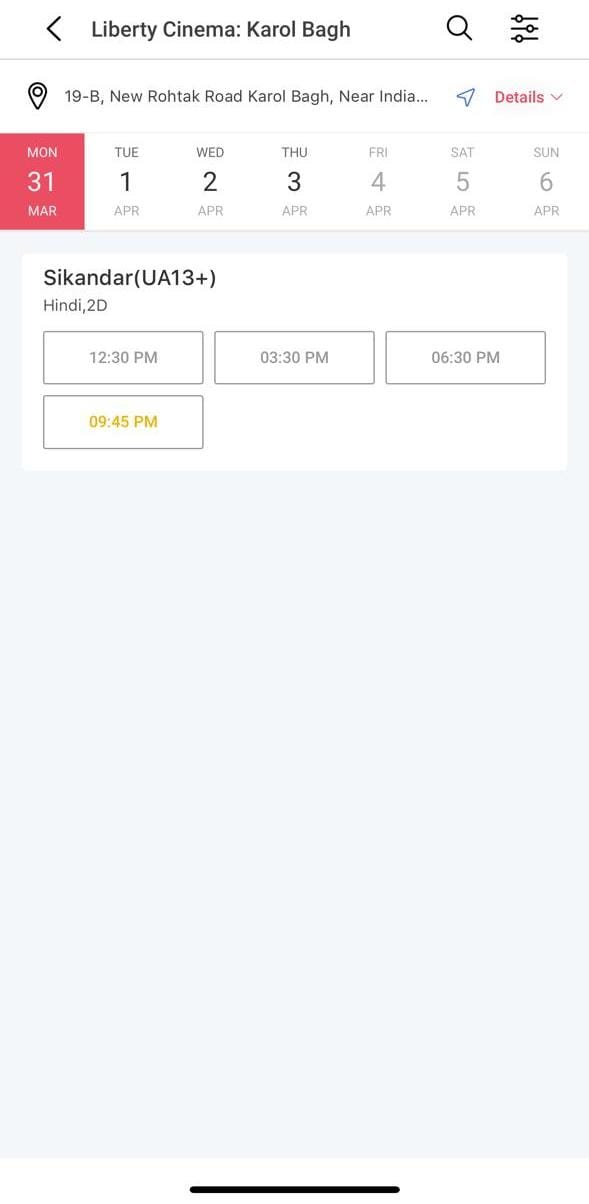589x1204 pixels.
Task: Keep Monday March 31 selected
Action: [x=42, y=181]
